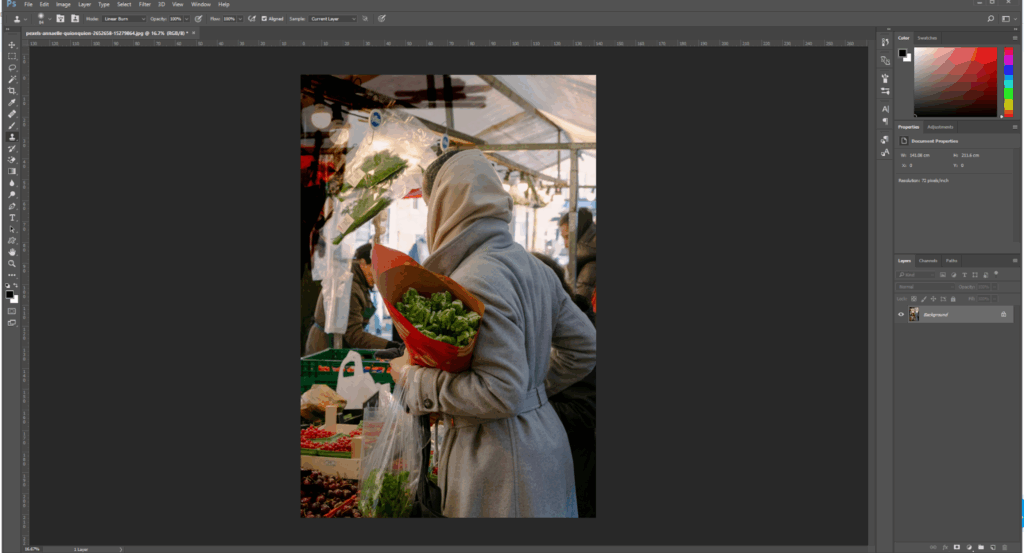The image size is (1024, 553).
Task: Select the Rectangular Marquee tool
Action: tap(12, 56)
